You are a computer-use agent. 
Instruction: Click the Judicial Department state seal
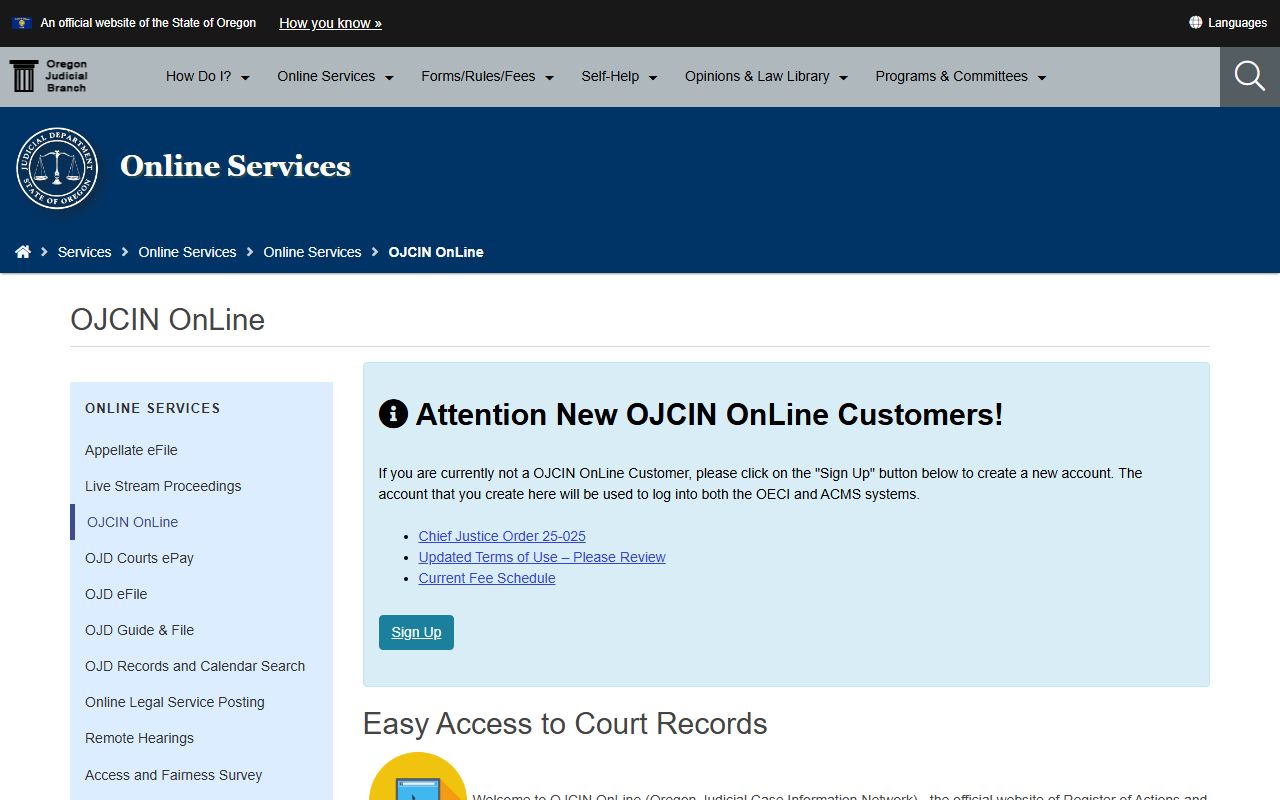pos(57,168)
